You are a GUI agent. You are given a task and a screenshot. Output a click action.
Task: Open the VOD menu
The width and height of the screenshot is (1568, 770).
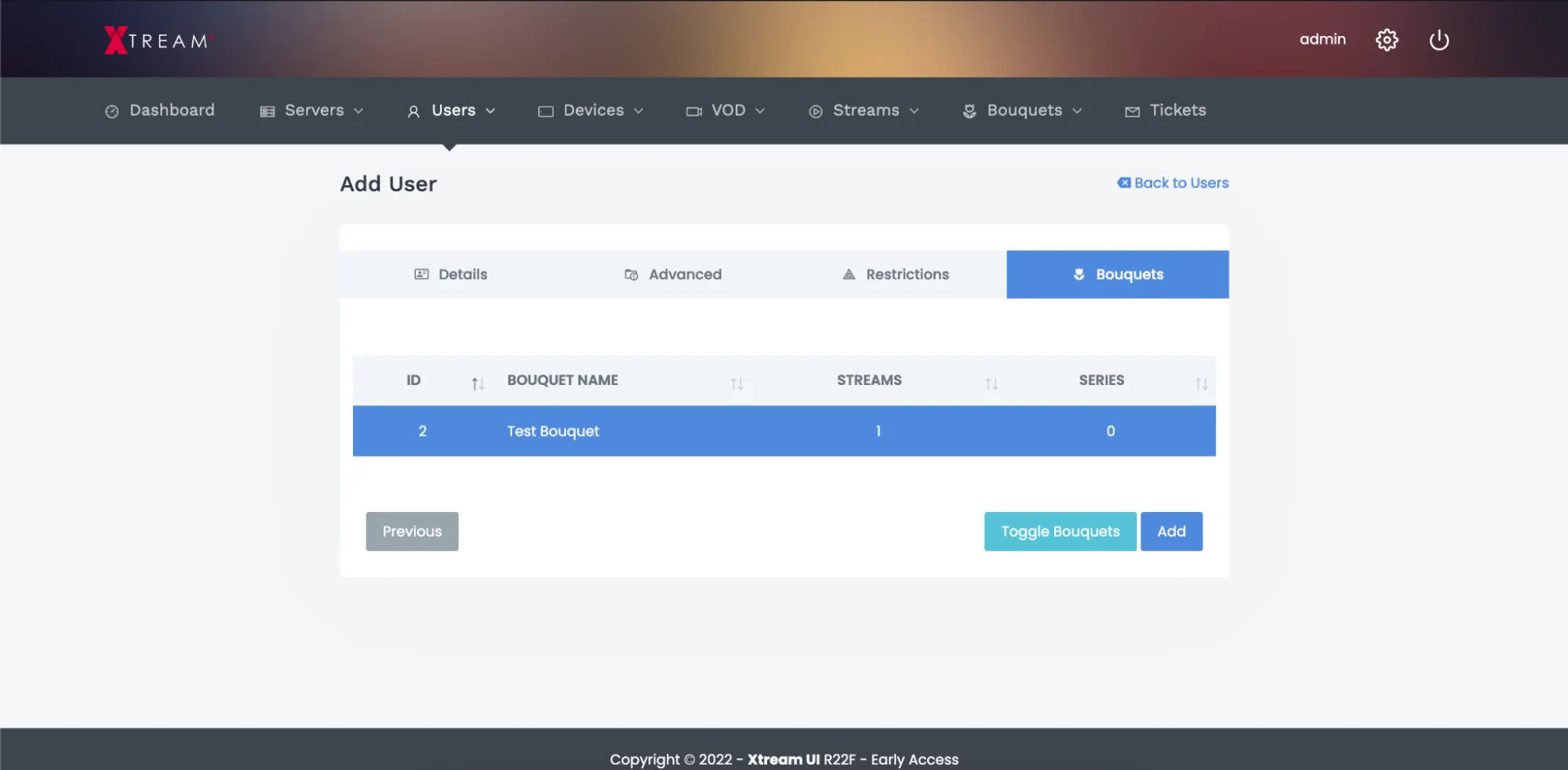pos(726,111)
